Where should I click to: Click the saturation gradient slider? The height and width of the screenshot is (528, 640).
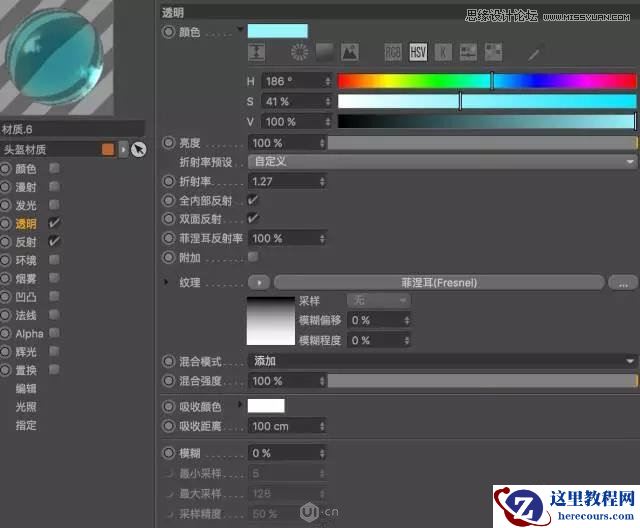(x=487, y=101)
